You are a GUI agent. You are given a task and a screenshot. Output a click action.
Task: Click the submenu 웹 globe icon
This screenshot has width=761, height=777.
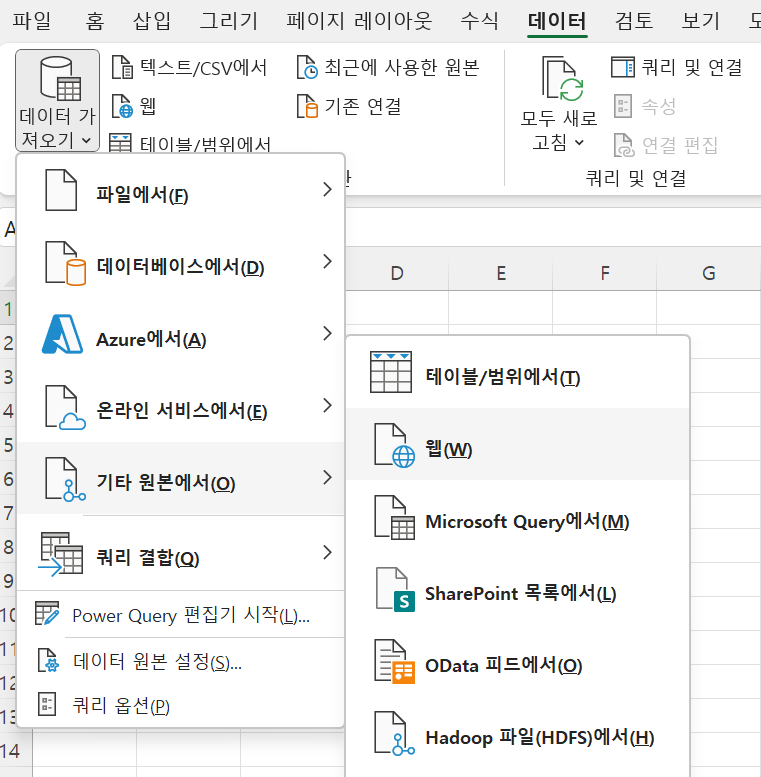[x=394, y=445]
